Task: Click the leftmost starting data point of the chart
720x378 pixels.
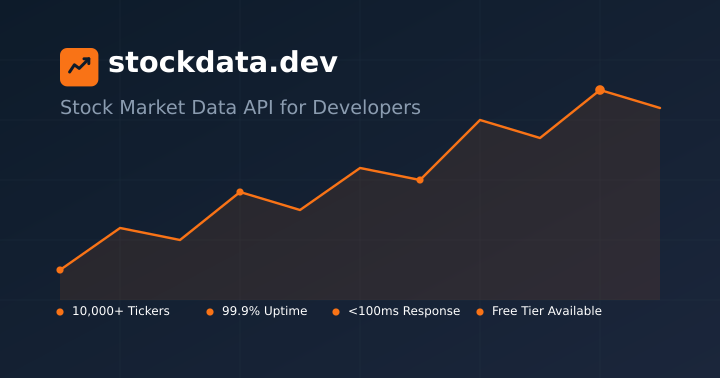Action: pos(60,270)
